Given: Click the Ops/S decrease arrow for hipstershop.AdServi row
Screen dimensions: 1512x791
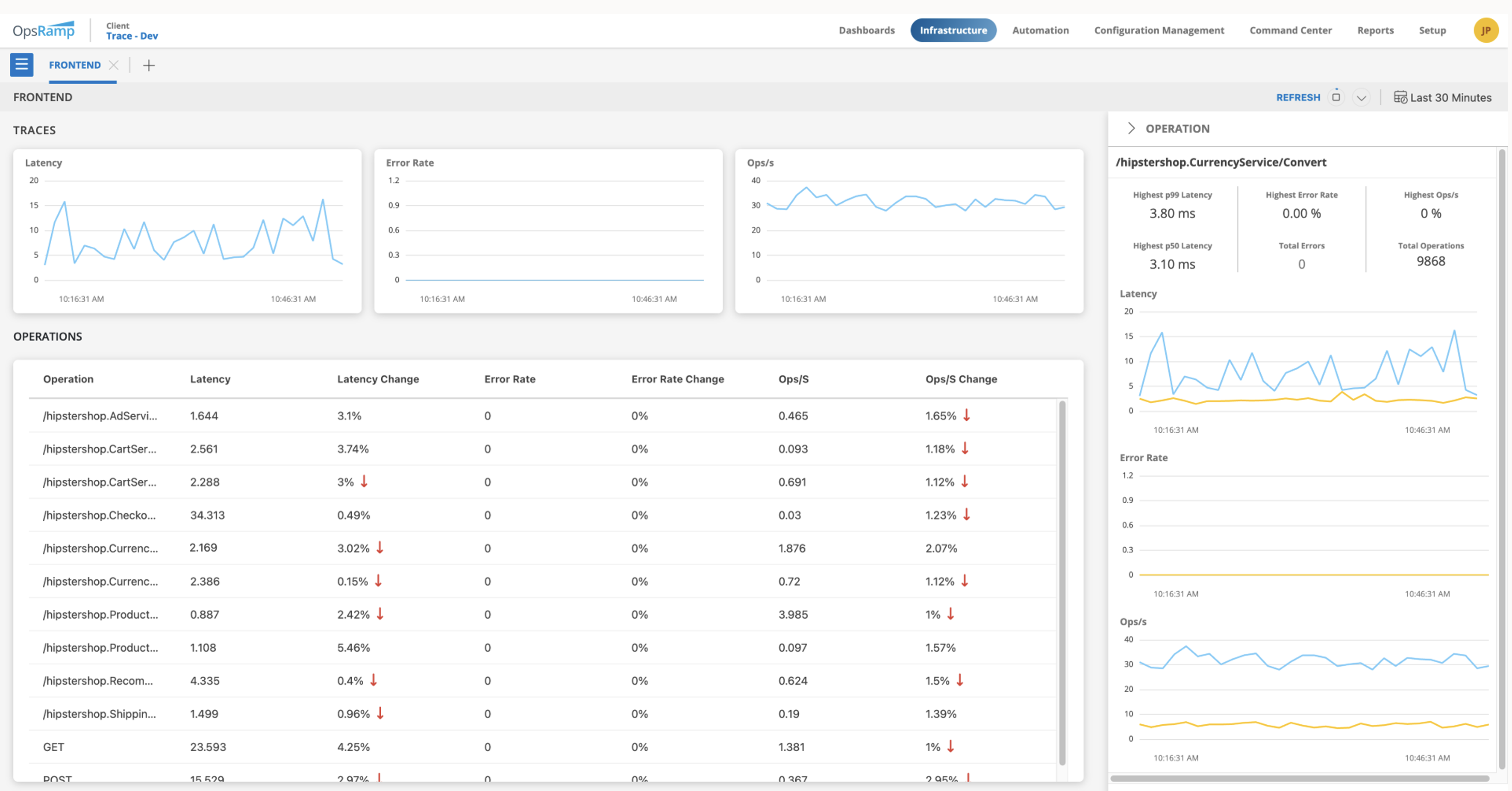Looking at the screenshot, I should 966,416.
